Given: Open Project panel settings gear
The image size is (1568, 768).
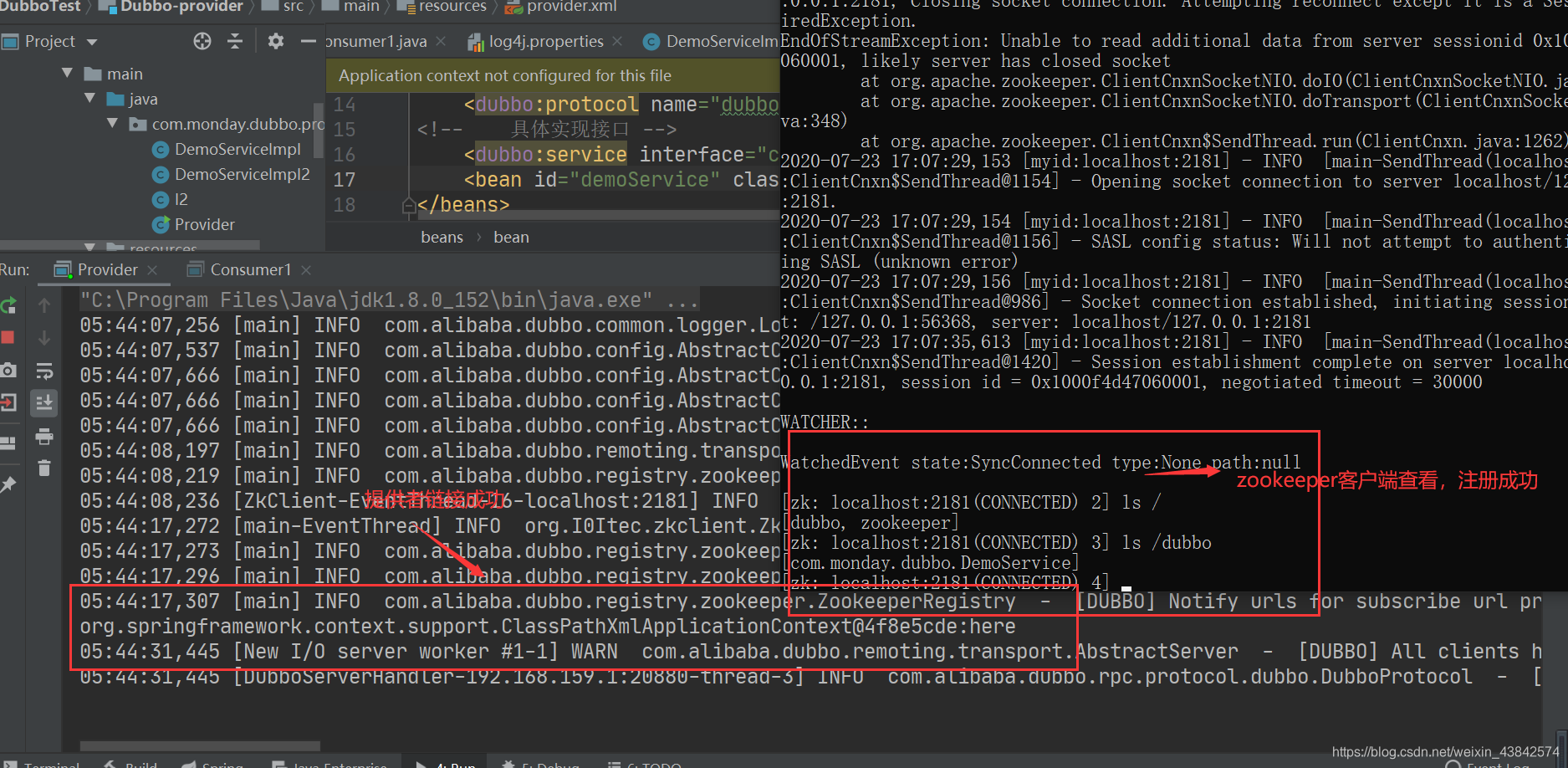Looking at the screenshot, I should tap(276, 41).
